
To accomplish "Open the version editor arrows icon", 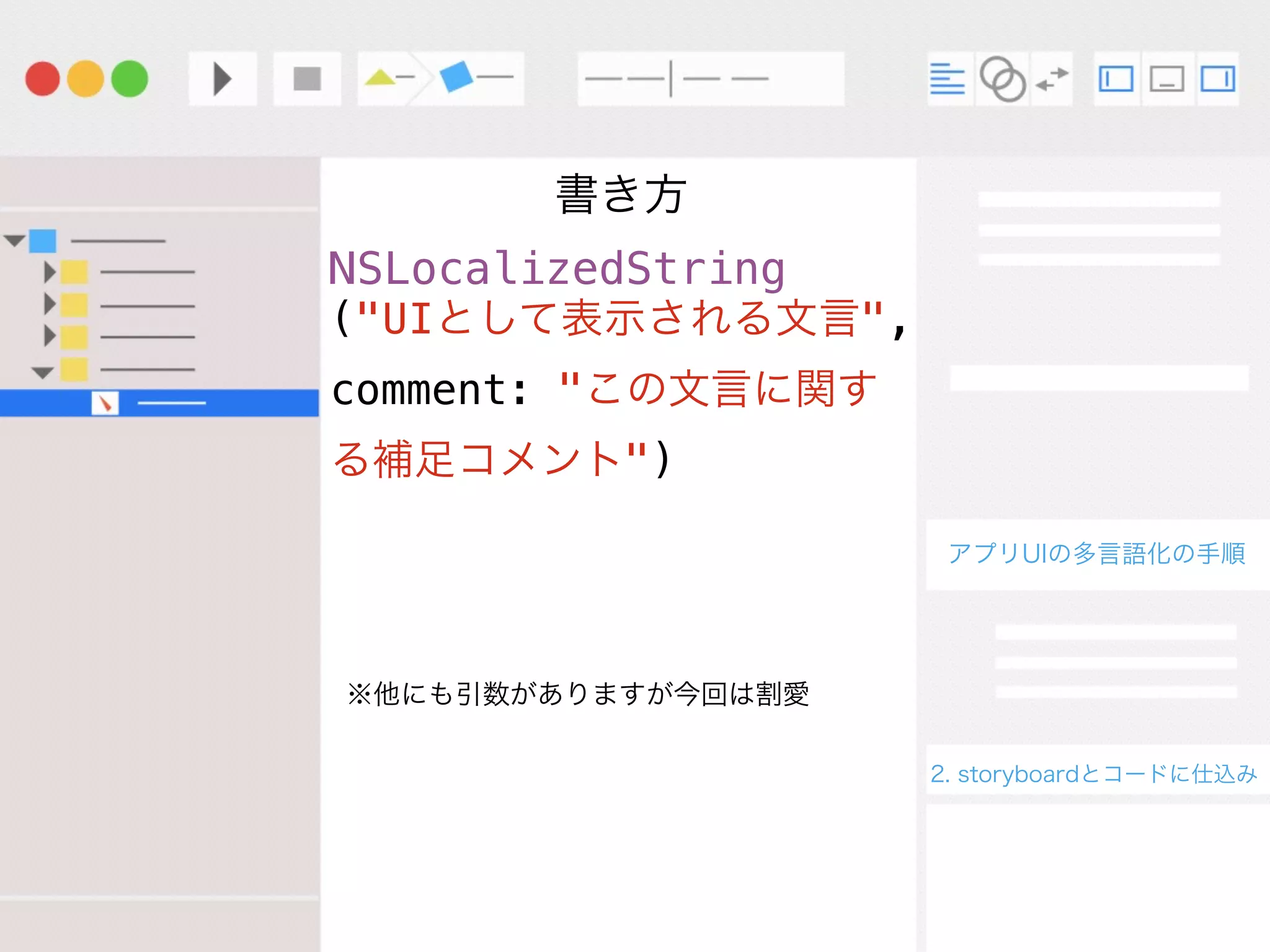I will [x=1052, y=79].
